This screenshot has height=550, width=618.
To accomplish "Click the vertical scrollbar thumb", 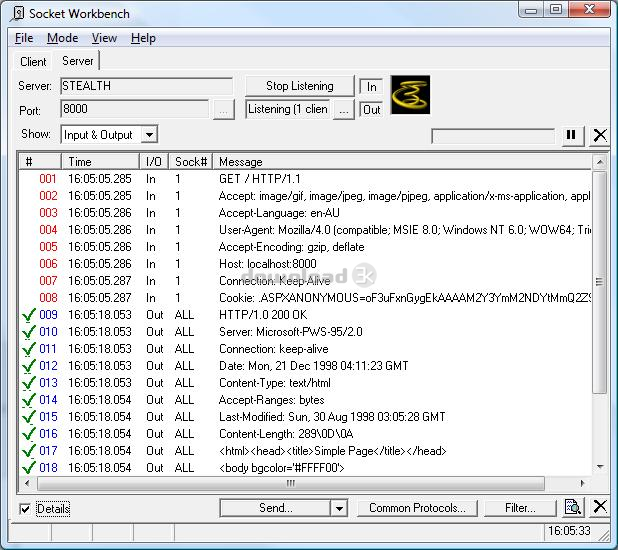I will point(599,282).
